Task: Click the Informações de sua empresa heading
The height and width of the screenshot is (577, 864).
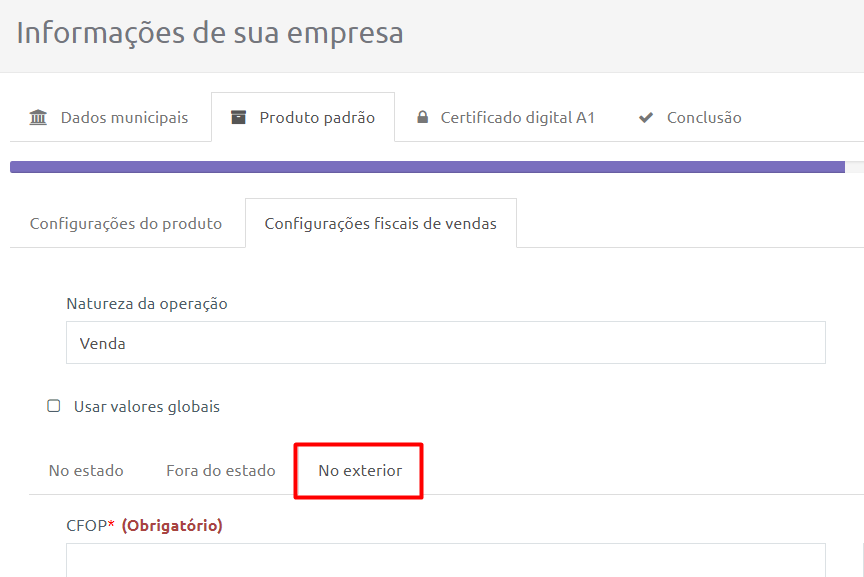Action: tap(210, 33)
